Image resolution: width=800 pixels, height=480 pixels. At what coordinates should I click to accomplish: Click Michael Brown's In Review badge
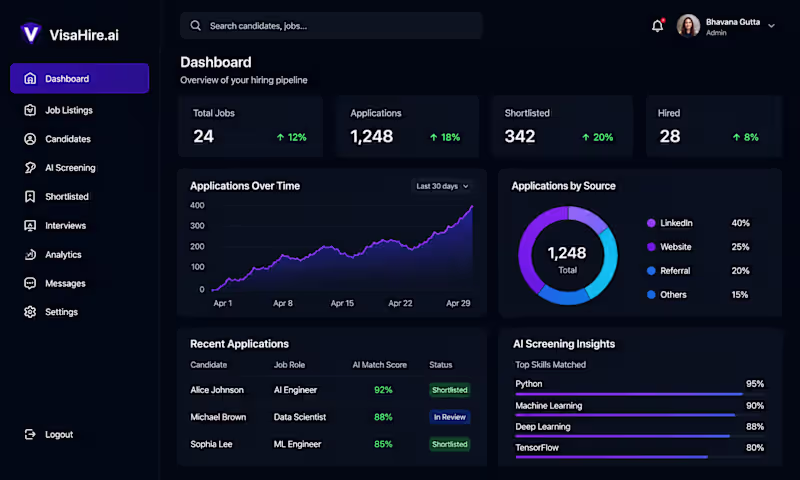click(449, 417)
